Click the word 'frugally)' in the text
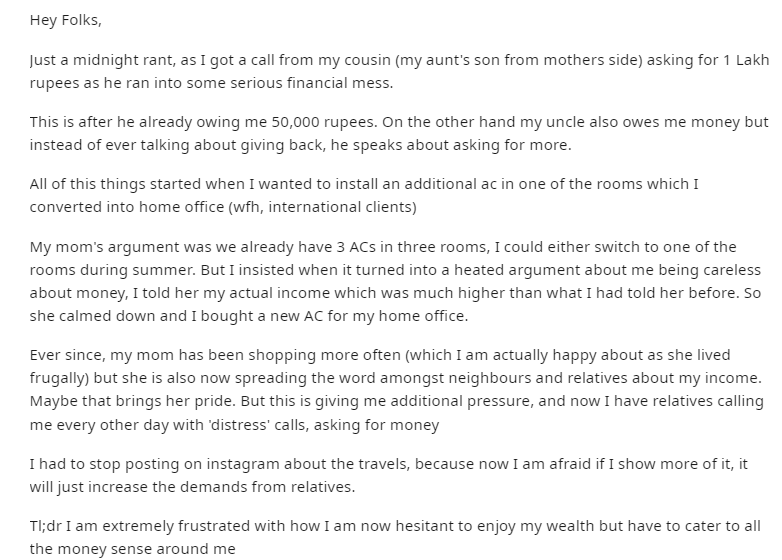The image size is (782, 560). (59, 378)
